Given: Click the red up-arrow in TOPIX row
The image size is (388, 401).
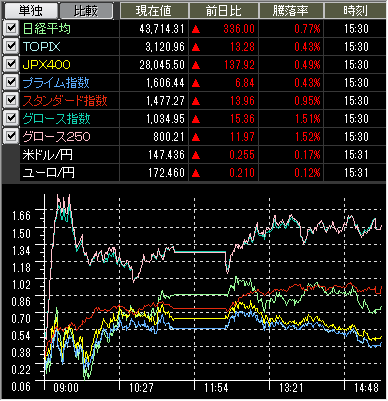Looking at the screenshot, I should [196, 47].
